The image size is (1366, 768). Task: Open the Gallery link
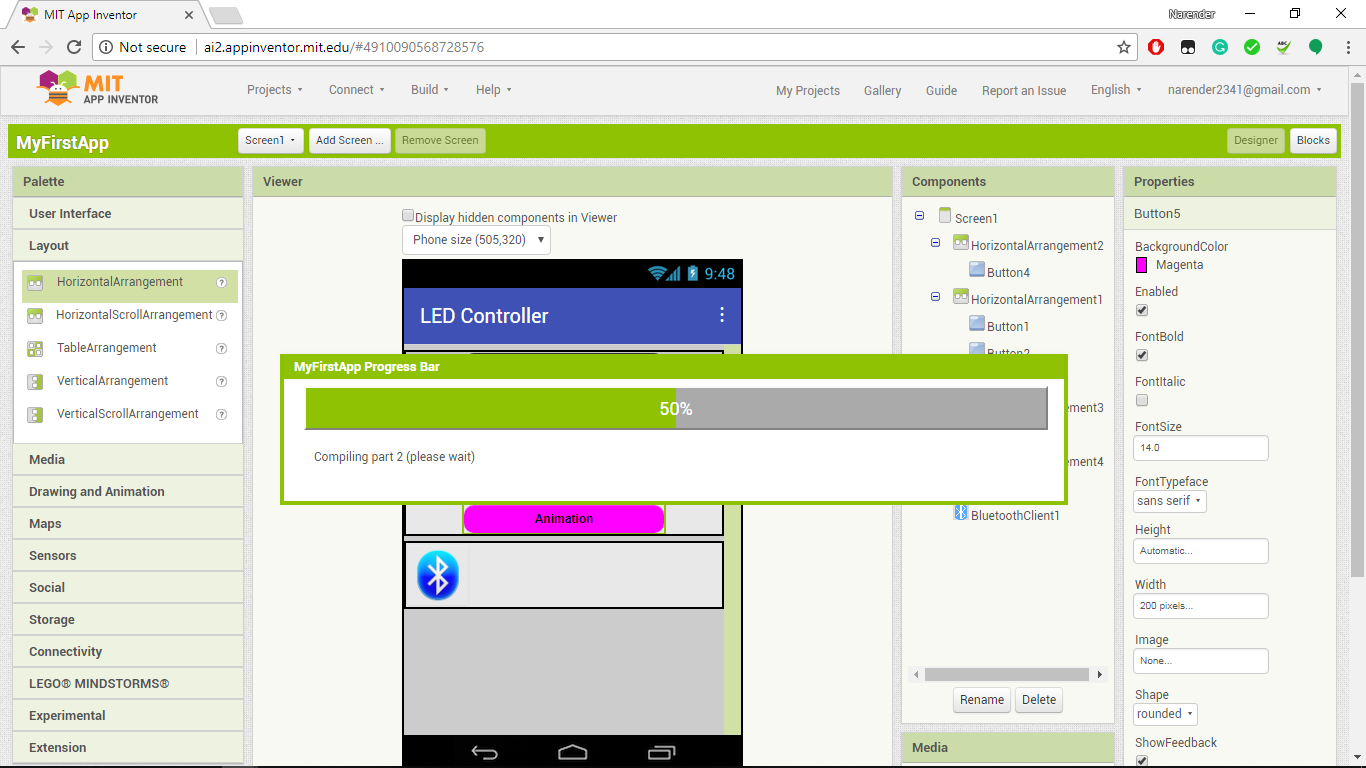pos(883,91)
